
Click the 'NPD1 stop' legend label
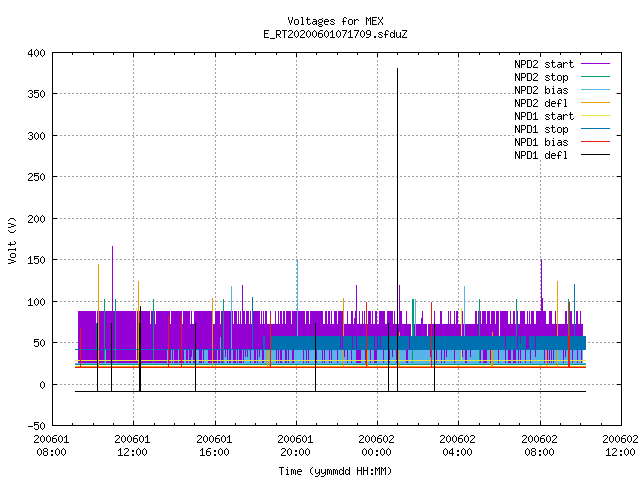[x=541, y=129]
